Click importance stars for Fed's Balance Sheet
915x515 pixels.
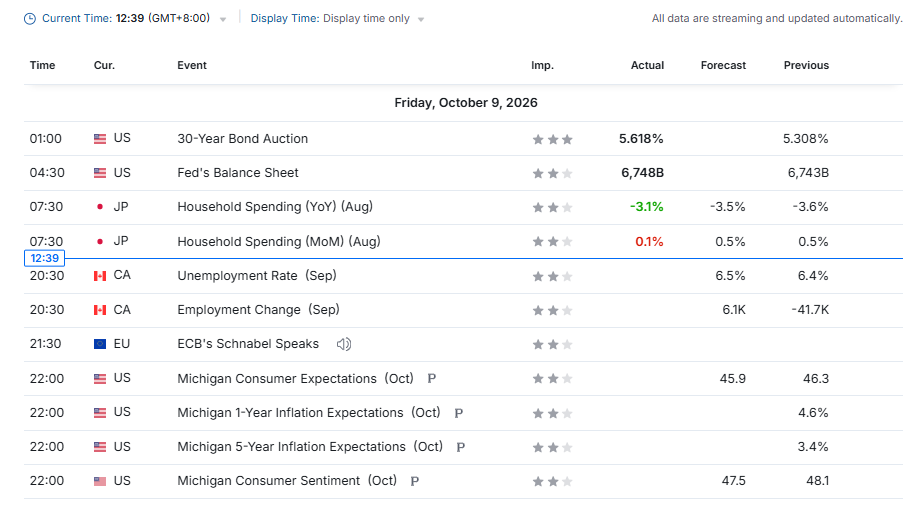point(553,173)
